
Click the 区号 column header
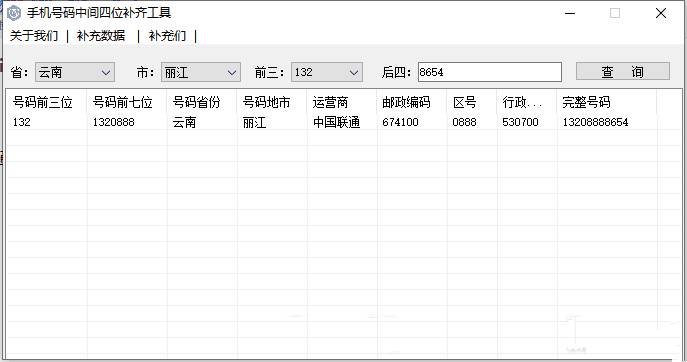472,103
